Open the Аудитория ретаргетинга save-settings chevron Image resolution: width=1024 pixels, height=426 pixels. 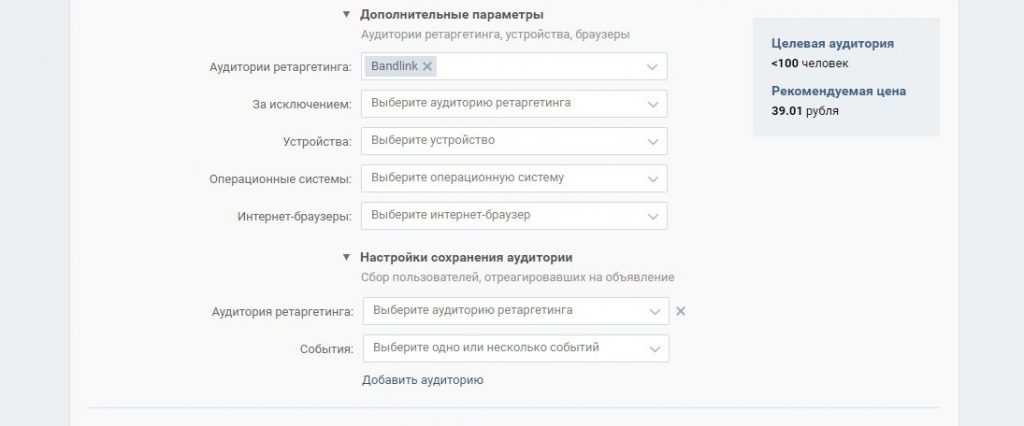pos(654,312)
